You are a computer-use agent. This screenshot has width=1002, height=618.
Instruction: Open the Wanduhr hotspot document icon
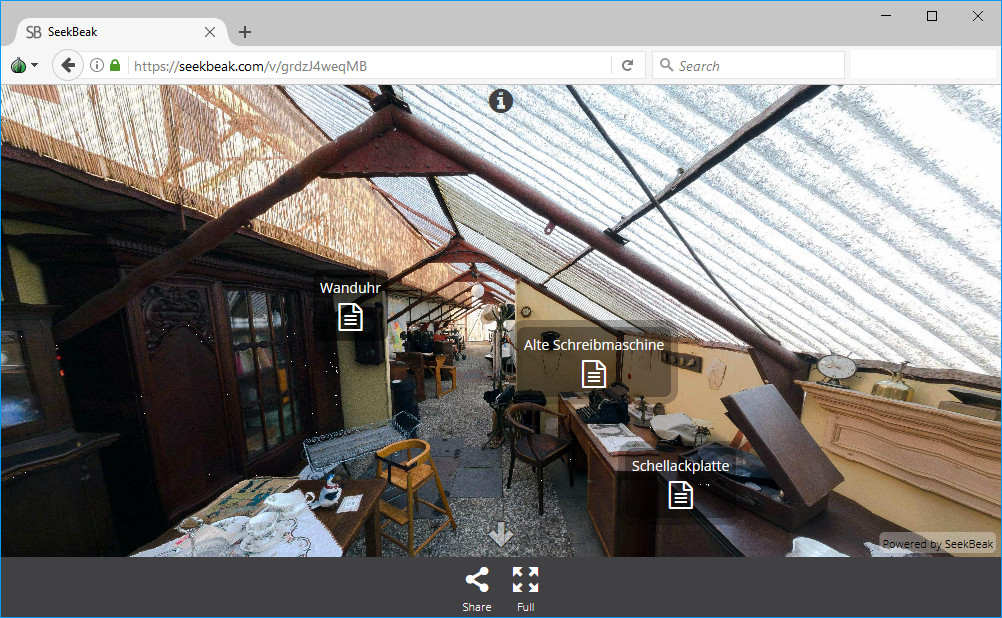pyautogui.click(x=350, y=317)
